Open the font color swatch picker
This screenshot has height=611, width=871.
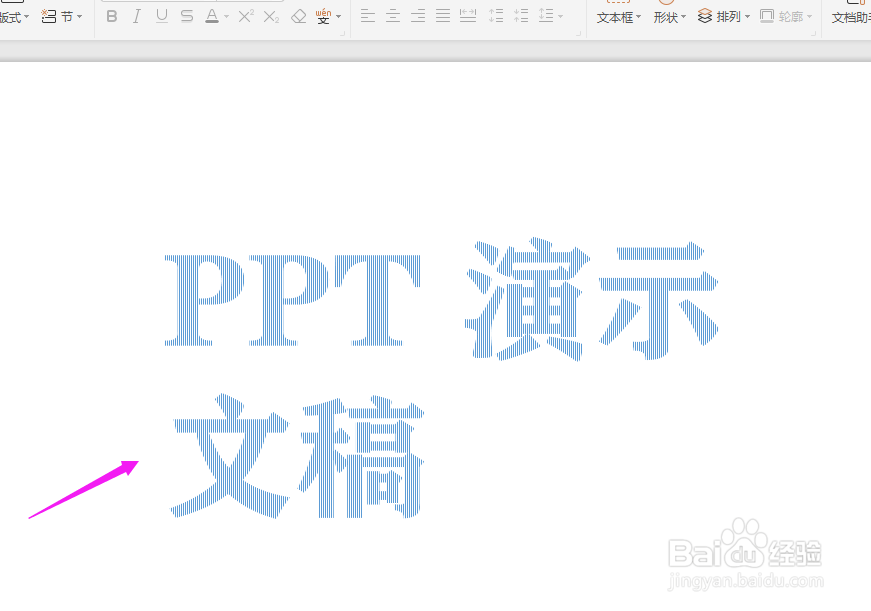[x=210, y=15]
